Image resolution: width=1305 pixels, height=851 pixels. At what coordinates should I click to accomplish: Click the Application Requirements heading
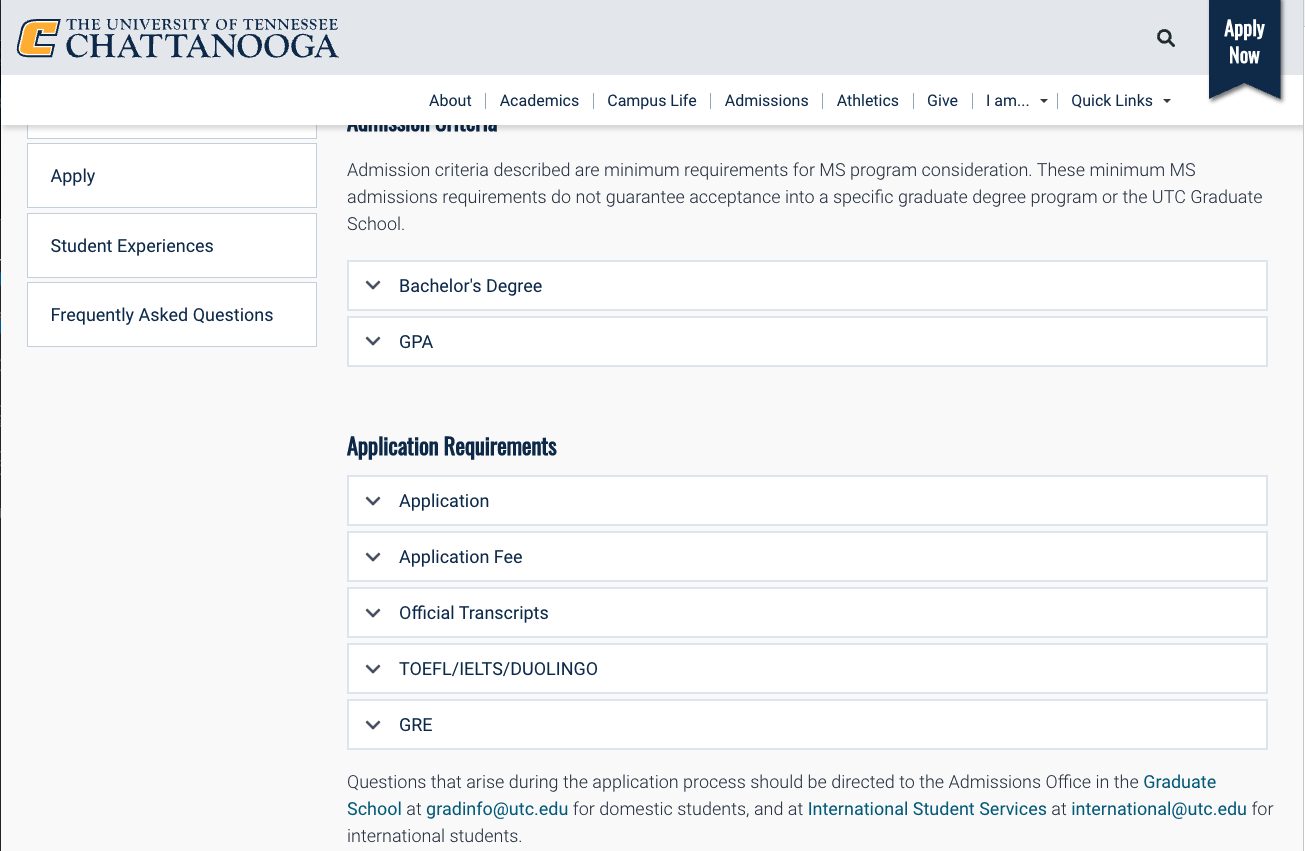point(452,446)
